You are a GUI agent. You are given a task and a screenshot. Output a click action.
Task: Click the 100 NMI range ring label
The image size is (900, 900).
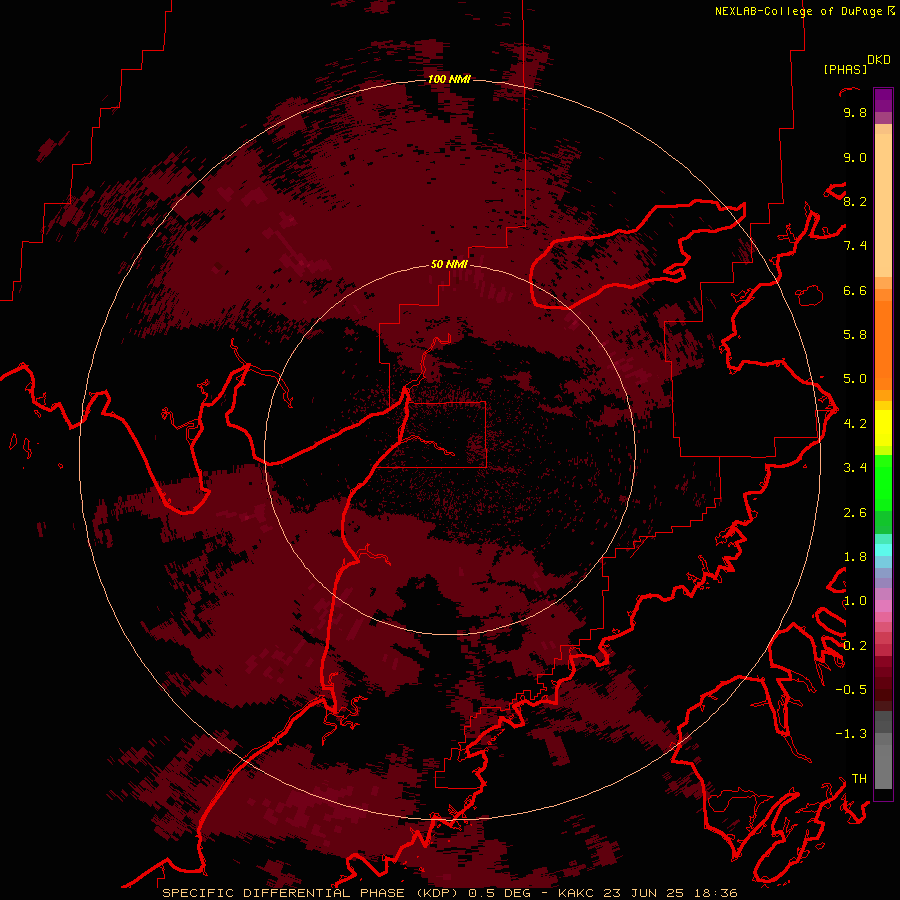pyautogui.click(x=449, y=79)
